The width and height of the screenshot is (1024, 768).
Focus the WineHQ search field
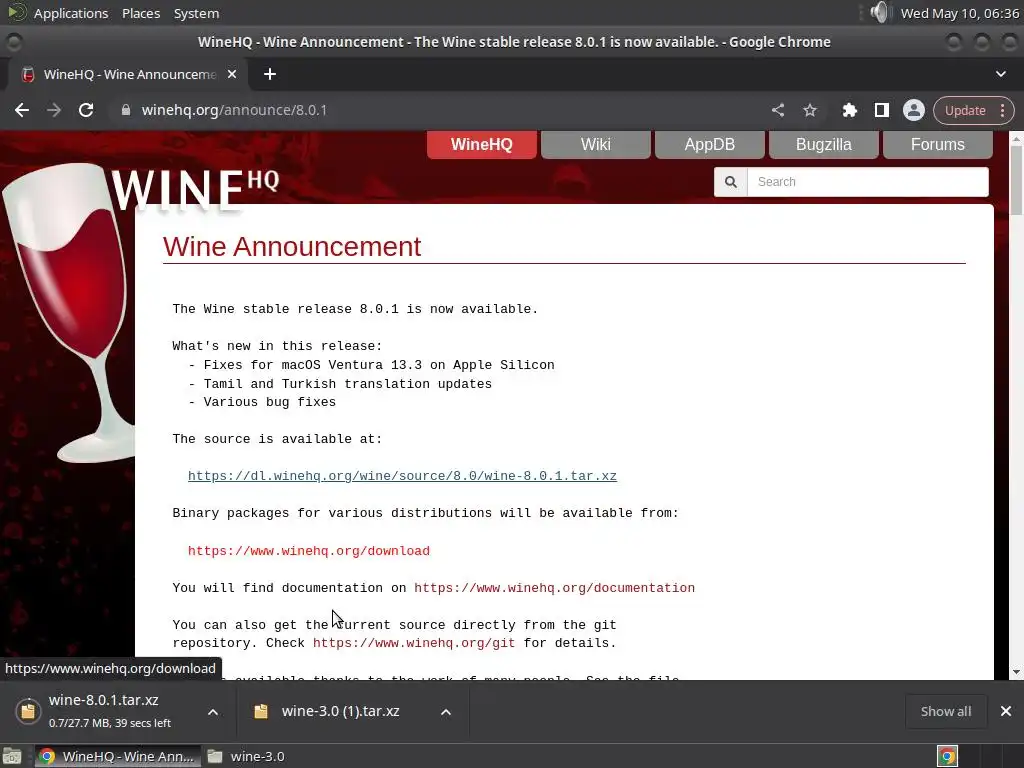(x=867, y=182)
